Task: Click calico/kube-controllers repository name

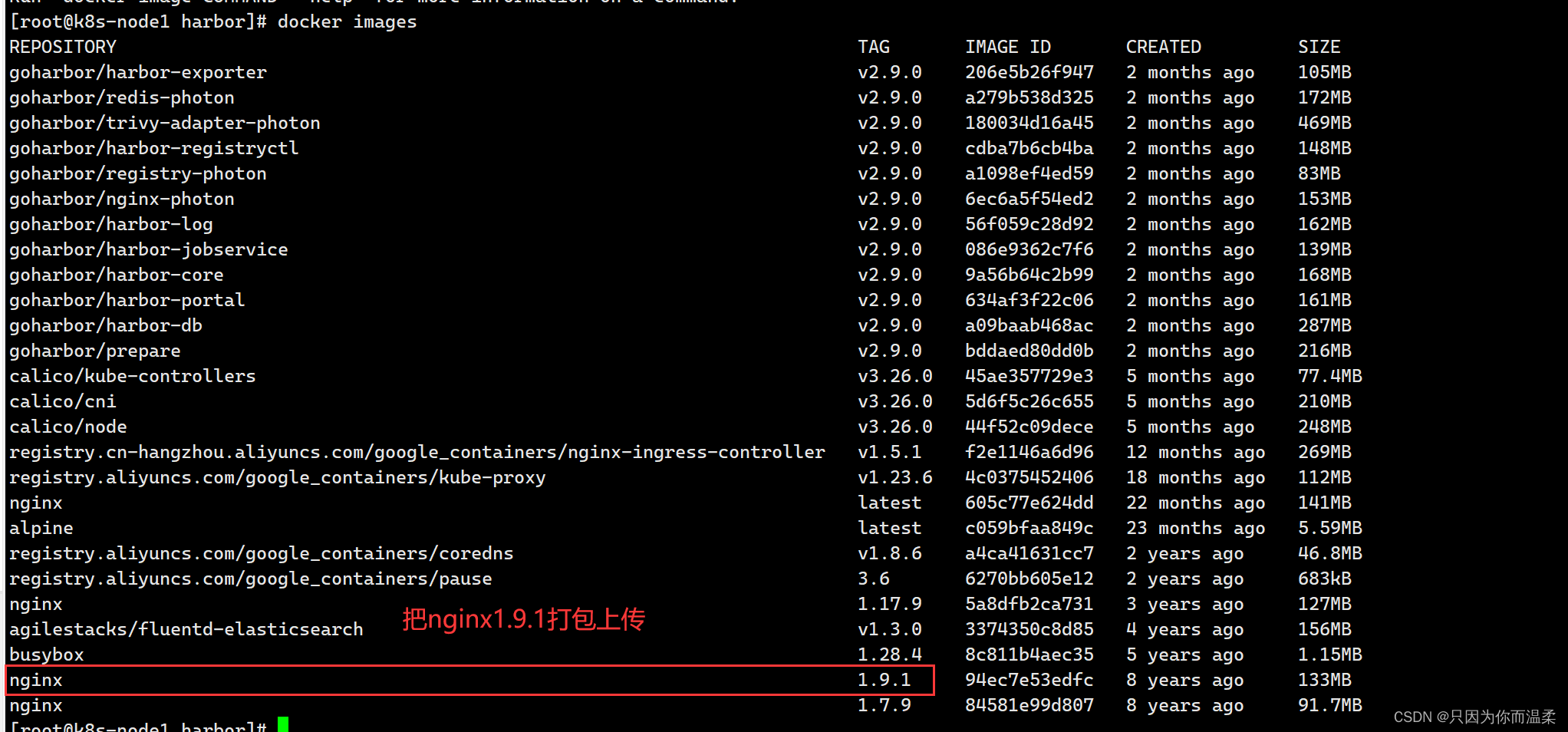Action: click(x=133, y=377)
